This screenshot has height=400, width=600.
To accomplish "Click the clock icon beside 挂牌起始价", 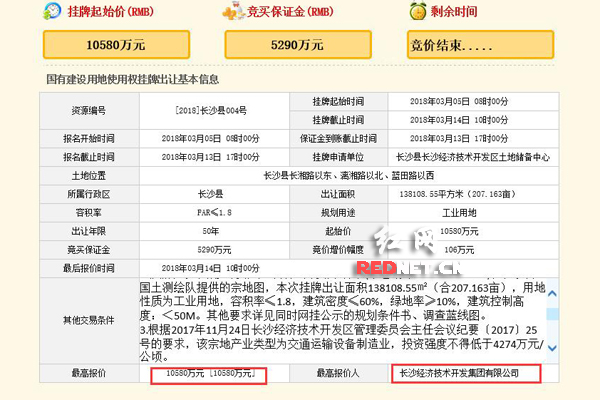I will point(52,11).
